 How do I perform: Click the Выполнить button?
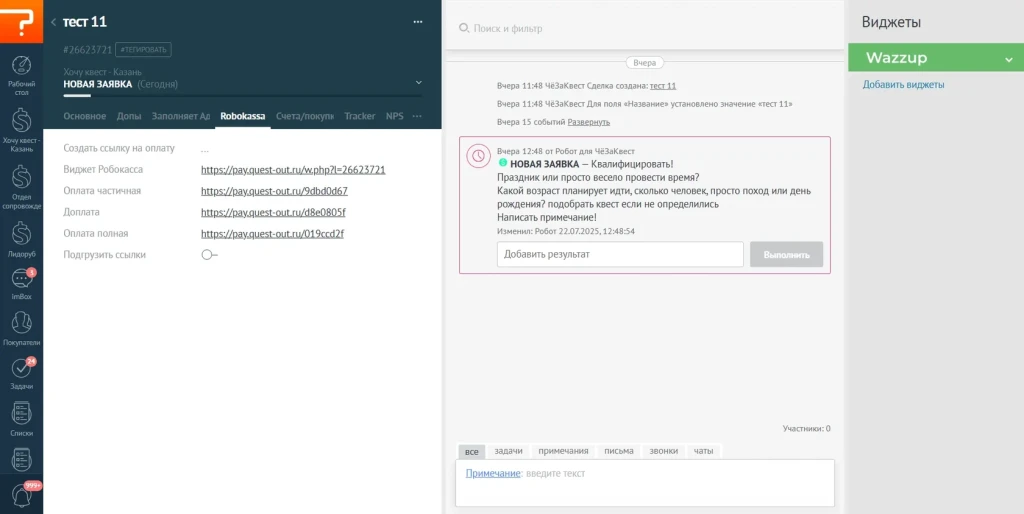786,255
